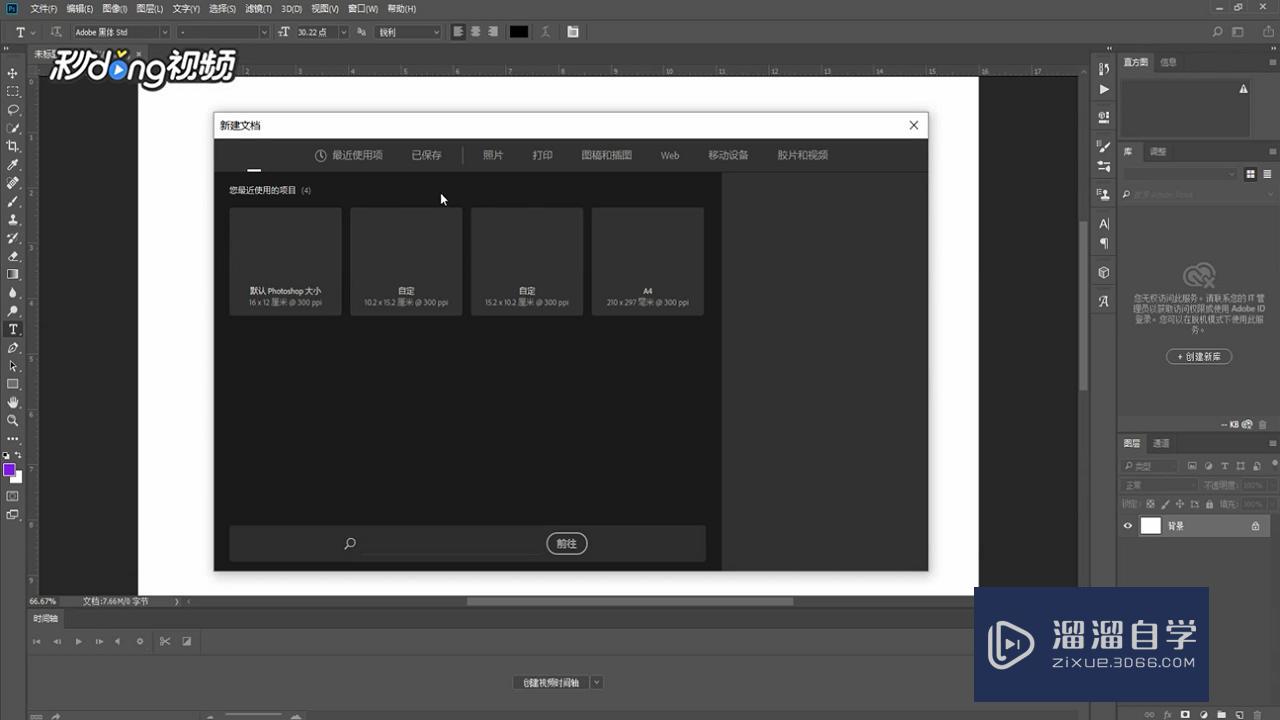This screenshot has height=720, width=1280.
Task: Select the Pen tool
Action: (13, 348)
